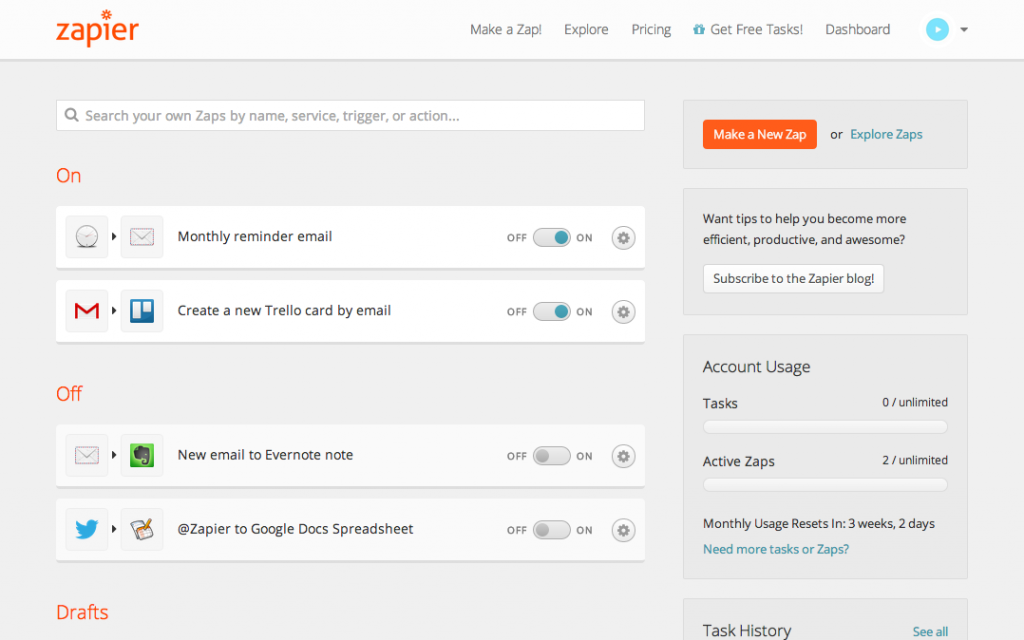The width and height of the screenshot is (1024, 640).
Task: Click email action icon in Monthly reminder row
Action: tap(142, 236)
